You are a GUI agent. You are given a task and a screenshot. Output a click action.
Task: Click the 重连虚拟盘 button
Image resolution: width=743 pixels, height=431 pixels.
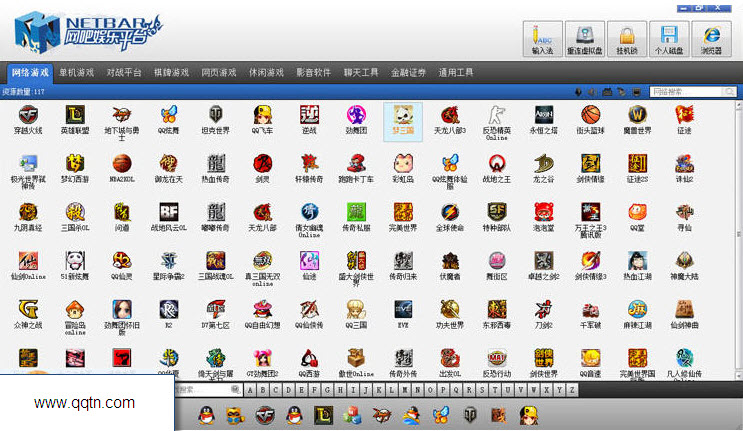tap(584, 39)
